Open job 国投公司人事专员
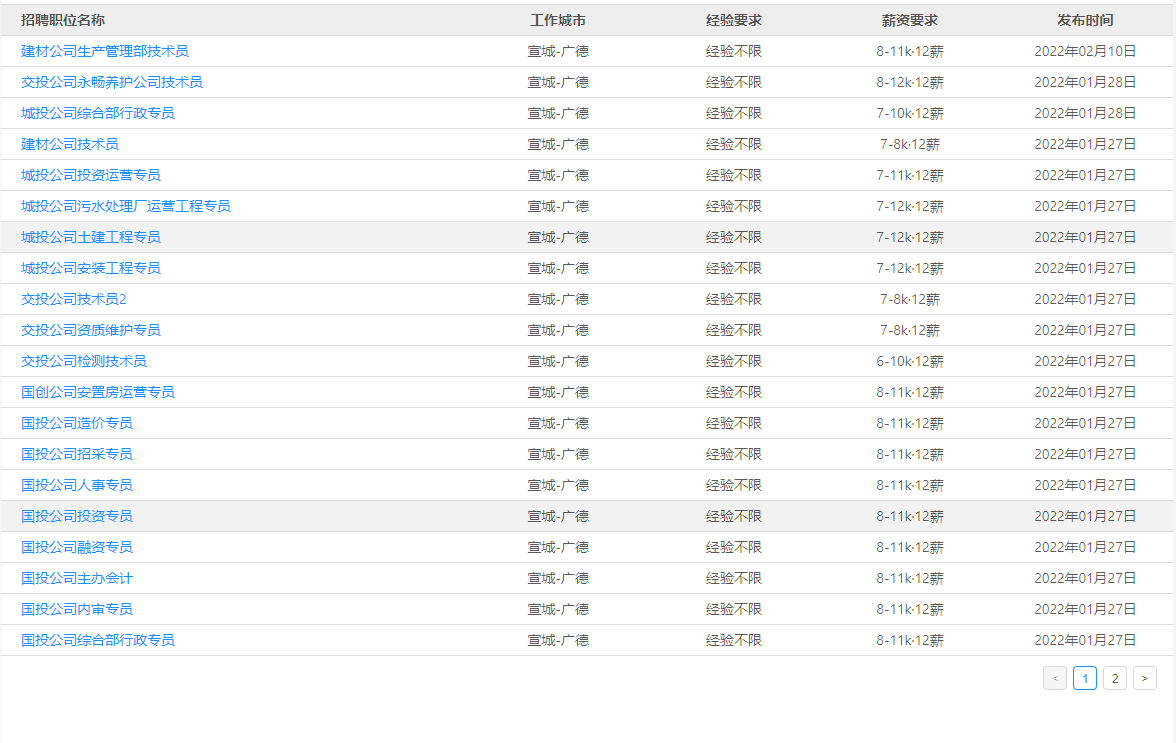Screen dimensions: 1176x743 [76, 485]
